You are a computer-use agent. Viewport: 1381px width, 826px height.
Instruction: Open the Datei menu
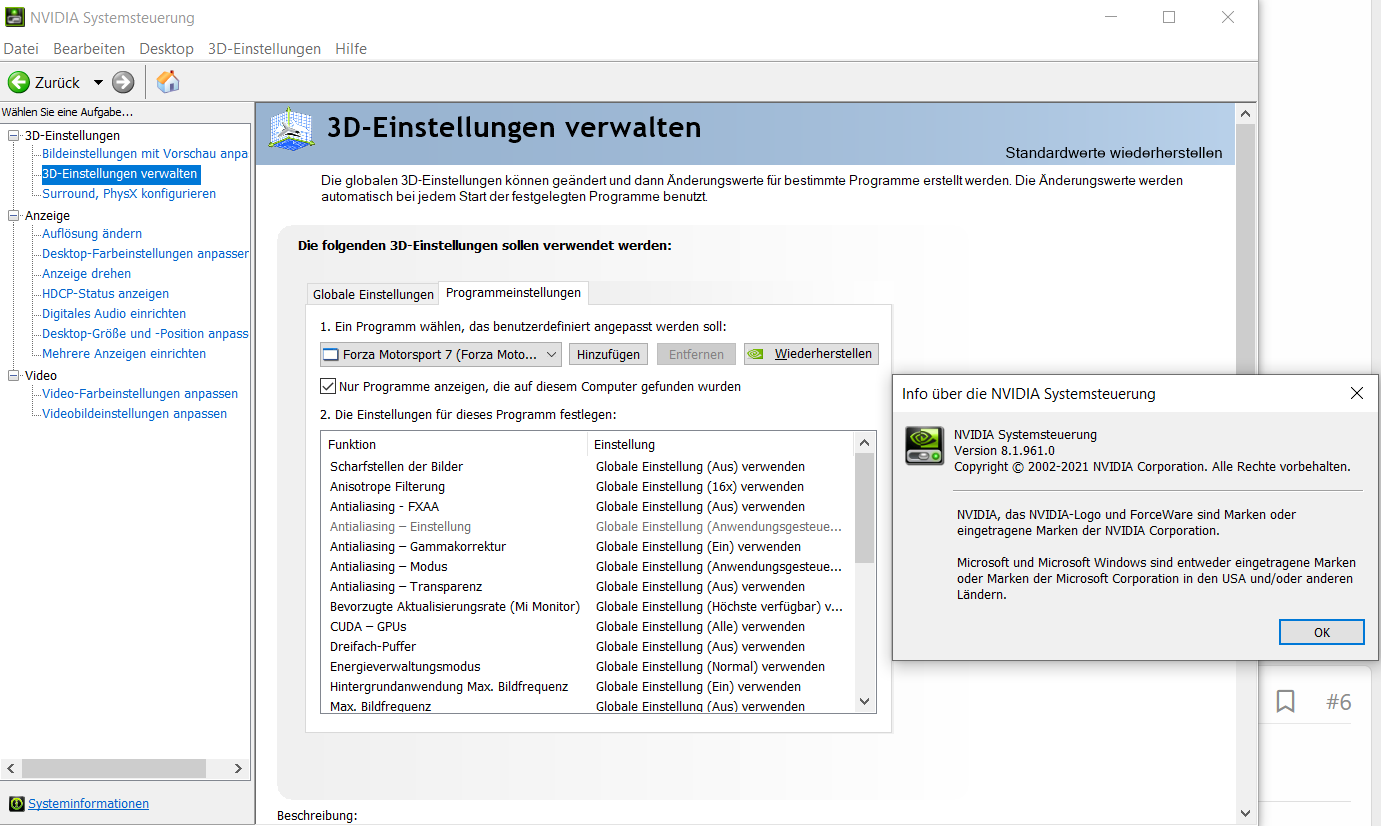pos(21,48)
